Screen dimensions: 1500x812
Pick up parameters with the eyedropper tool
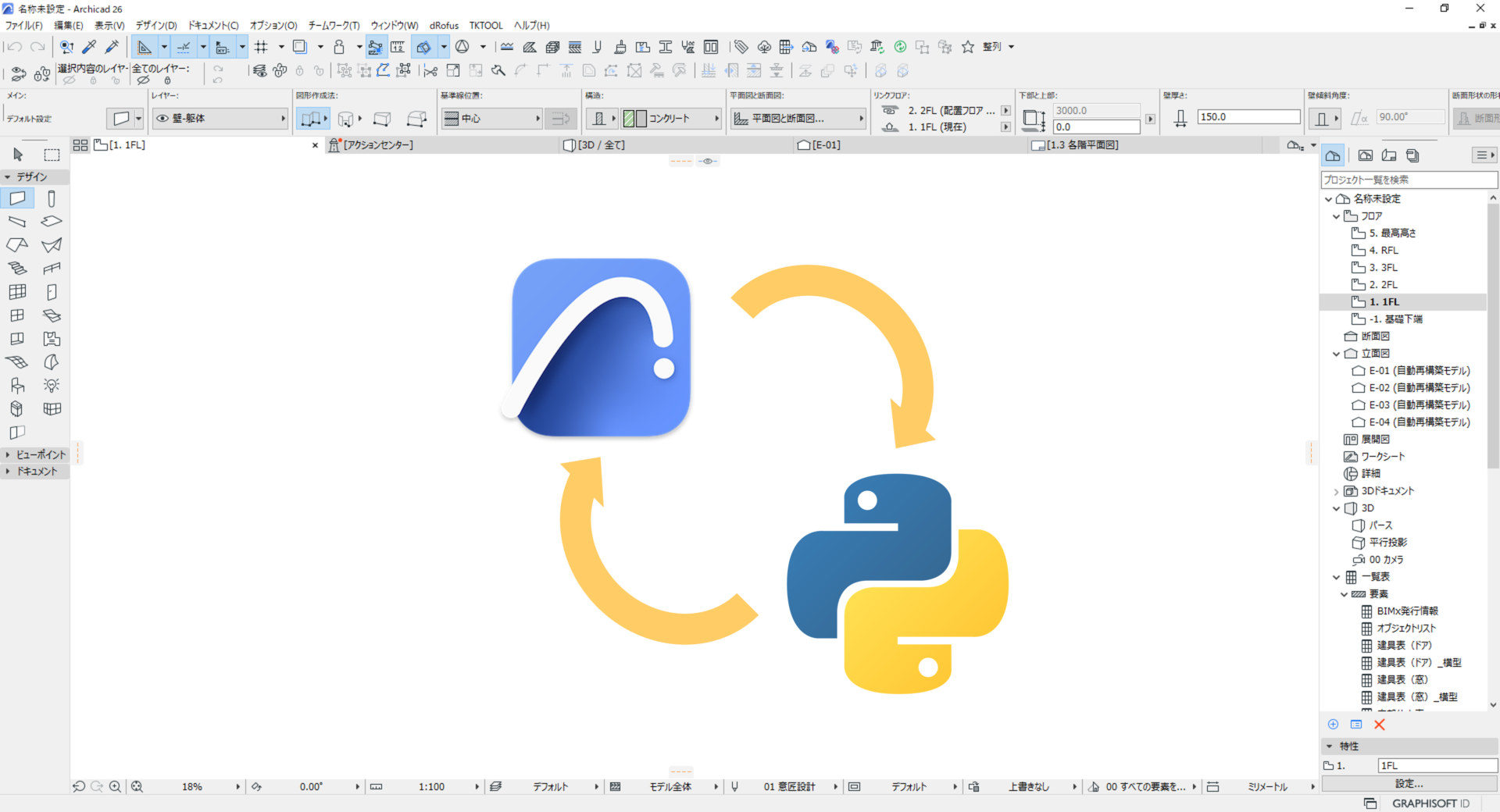pos(88,46)
